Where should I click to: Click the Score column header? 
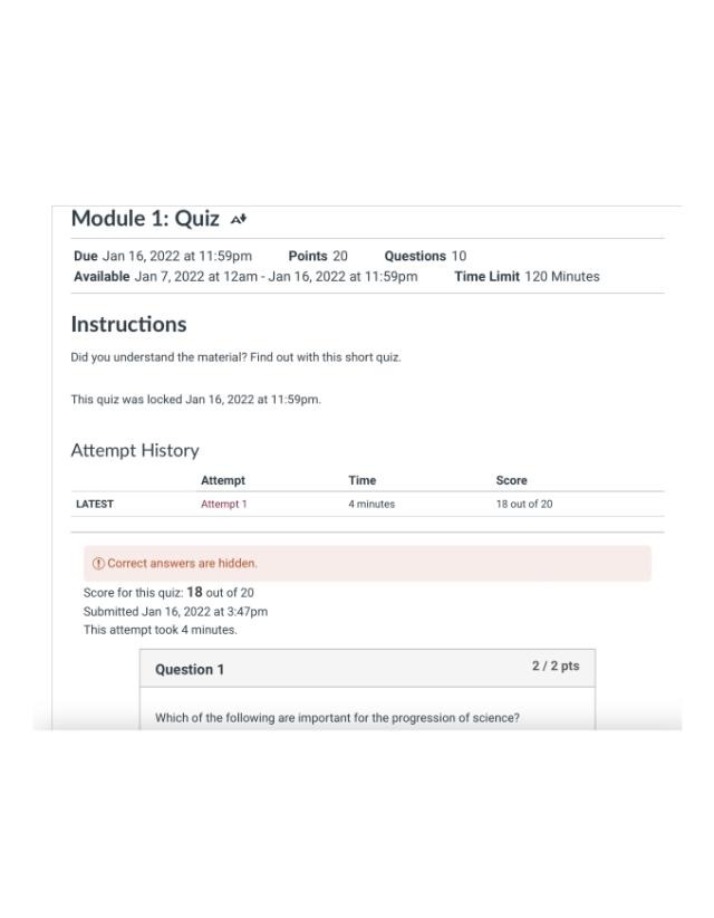pyautogui.click(x=512, y=480)
